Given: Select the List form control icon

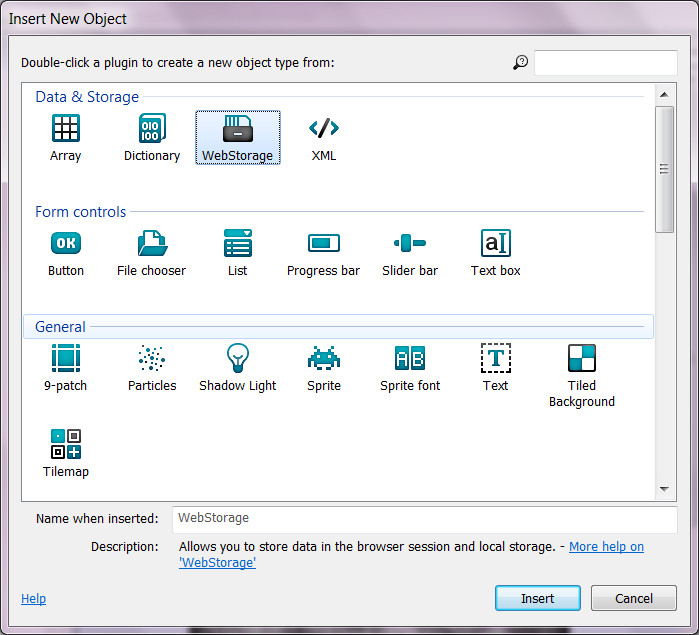Looking at the screenshot, I should point(238,244).
